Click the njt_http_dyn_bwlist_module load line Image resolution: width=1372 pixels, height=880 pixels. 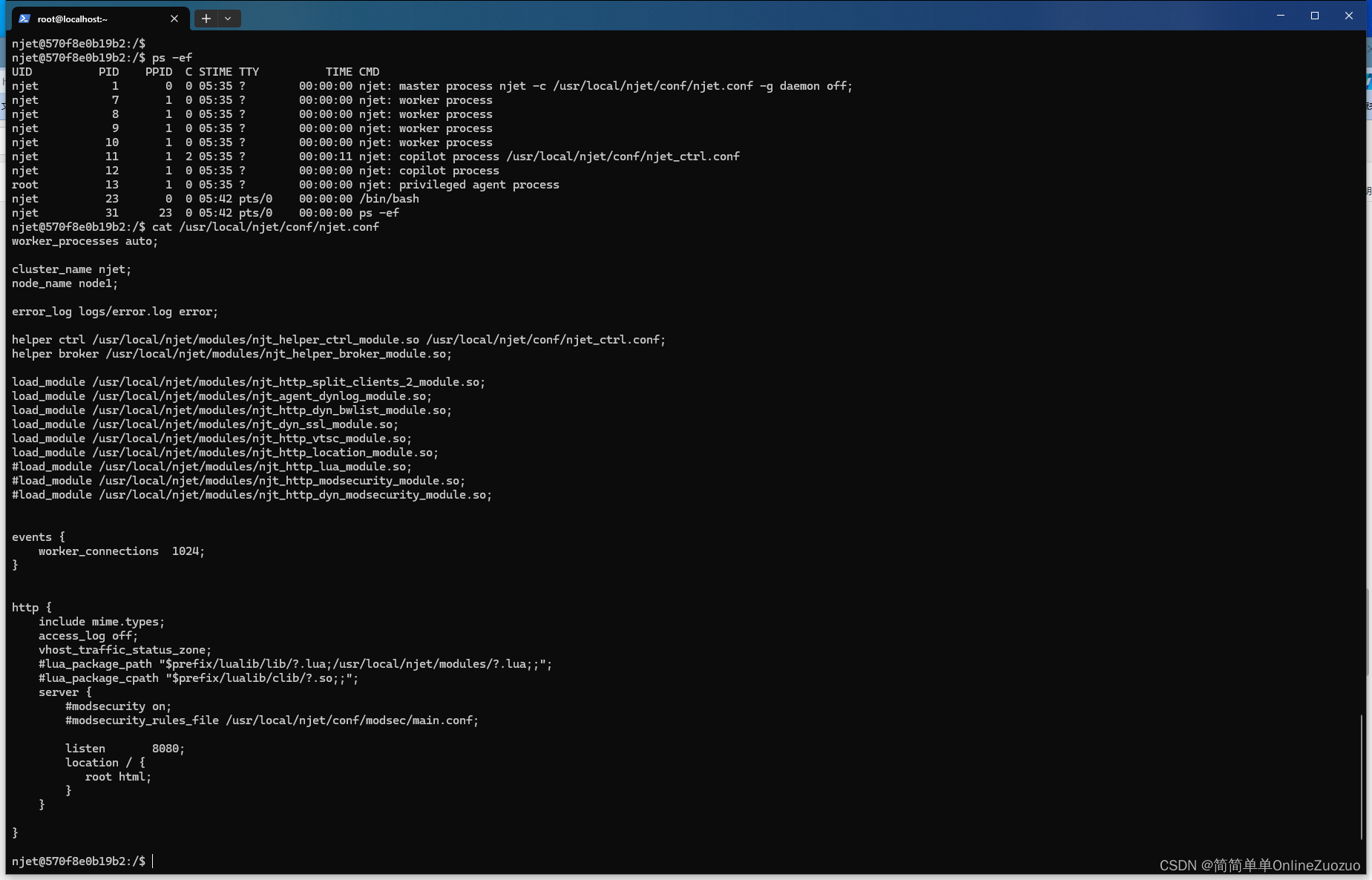[x=232, y=410]
